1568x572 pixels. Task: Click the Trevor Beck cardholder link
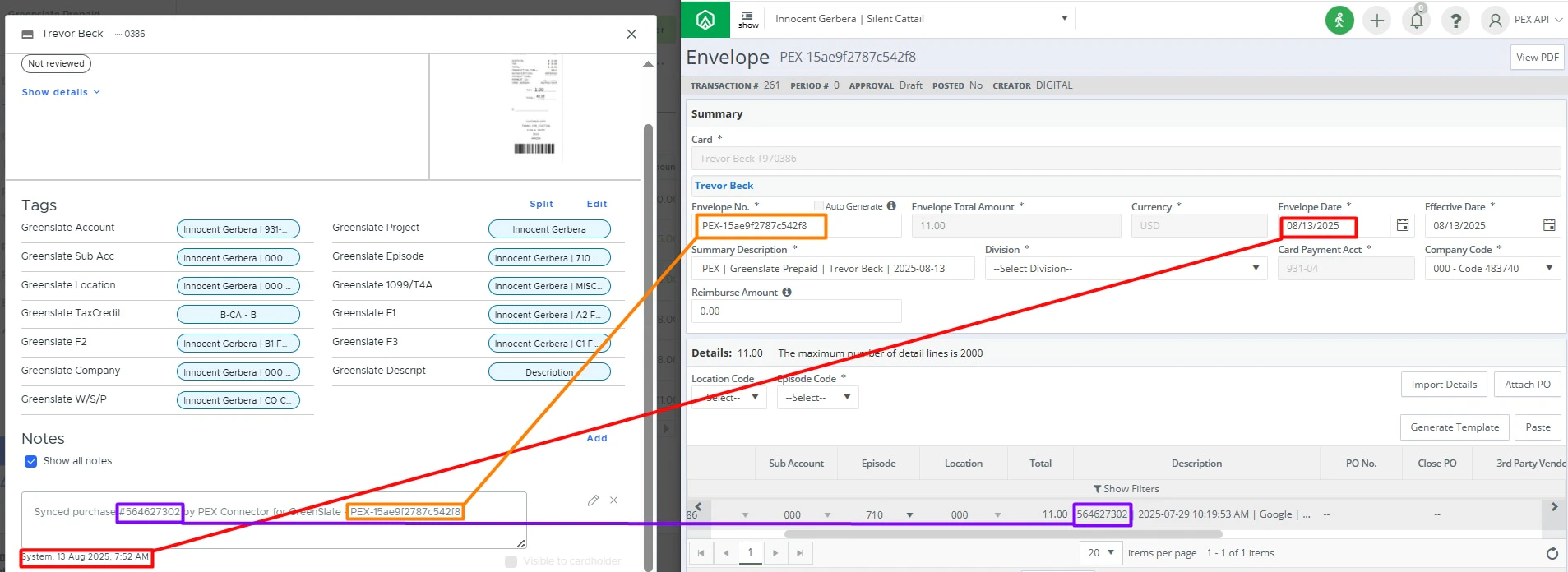724,186
